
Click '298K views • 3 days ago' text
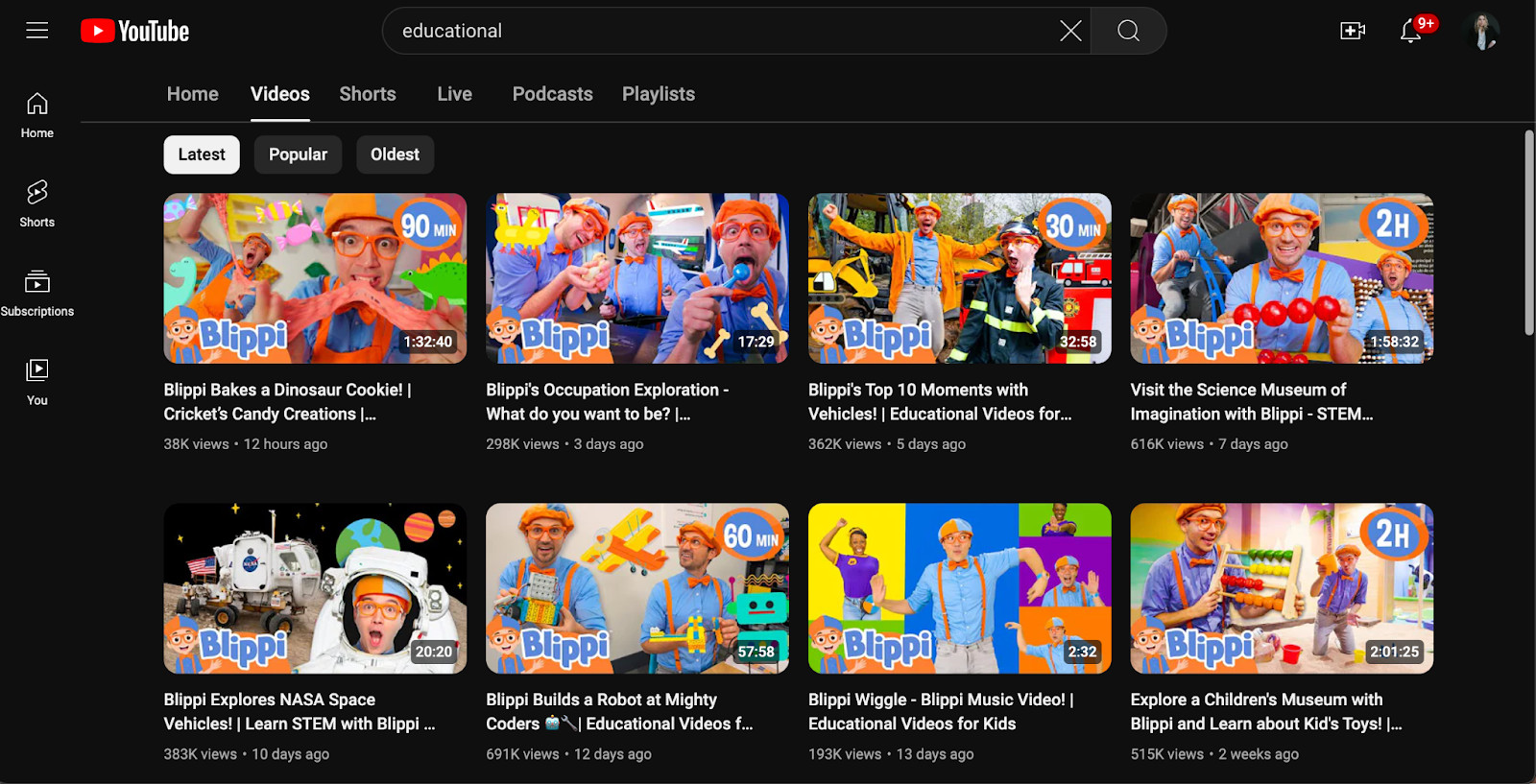[x=564, y=444]
